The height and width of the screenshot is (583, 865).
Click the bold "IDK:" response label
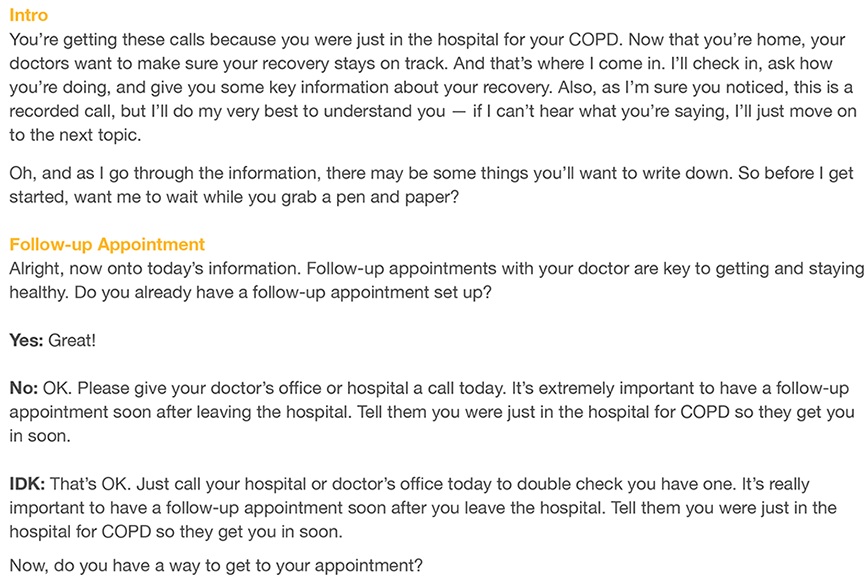point(27,484)
